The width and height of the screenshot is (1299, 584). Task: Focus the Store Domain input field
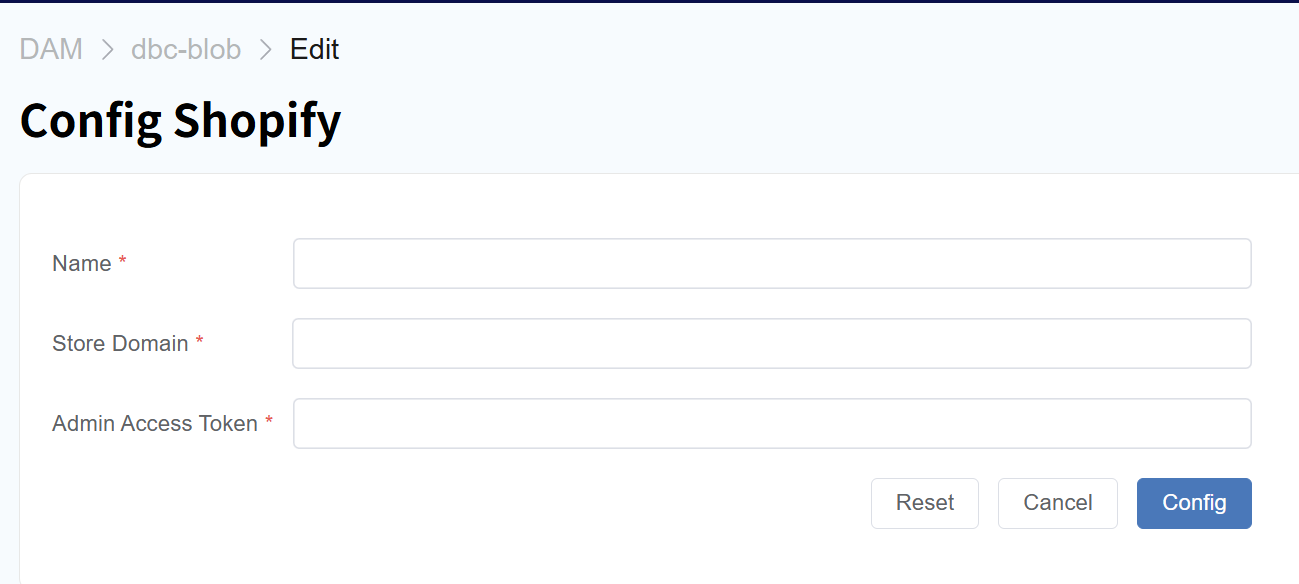pyautogui.click(x=771, y=343)
